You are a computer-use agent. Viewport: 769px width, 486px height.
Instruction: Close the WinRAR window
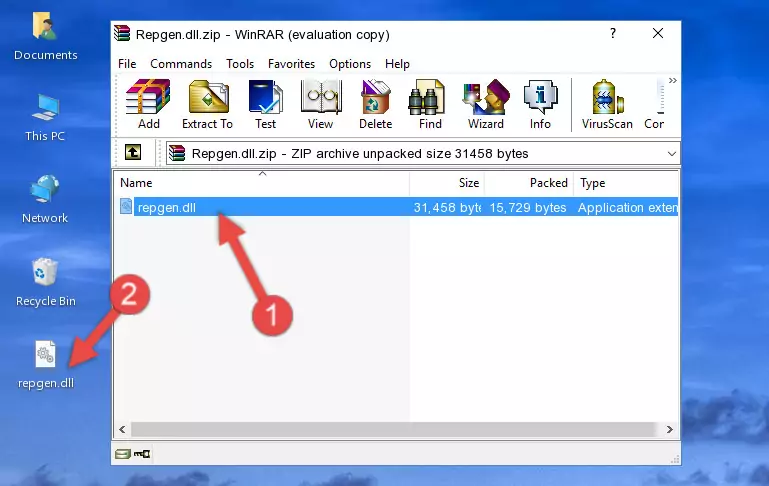658,33
